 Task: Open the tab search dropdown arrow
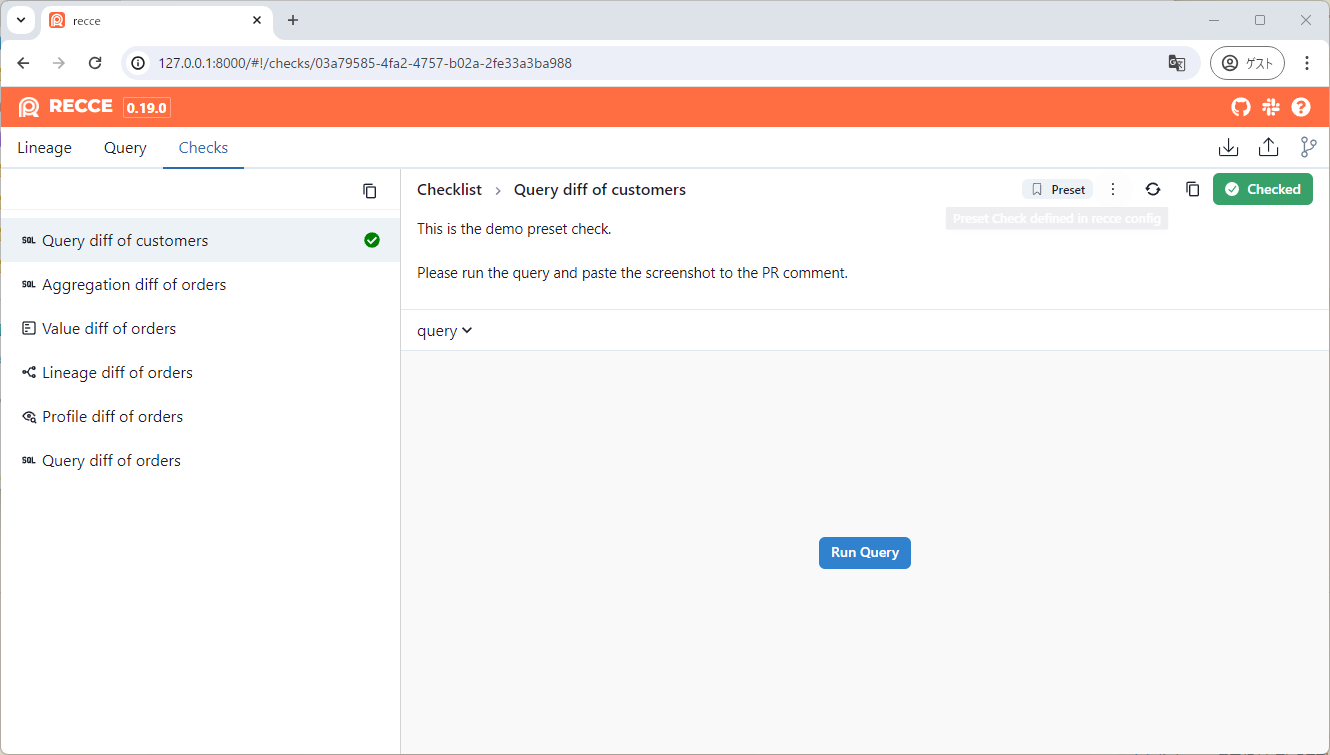20,20
